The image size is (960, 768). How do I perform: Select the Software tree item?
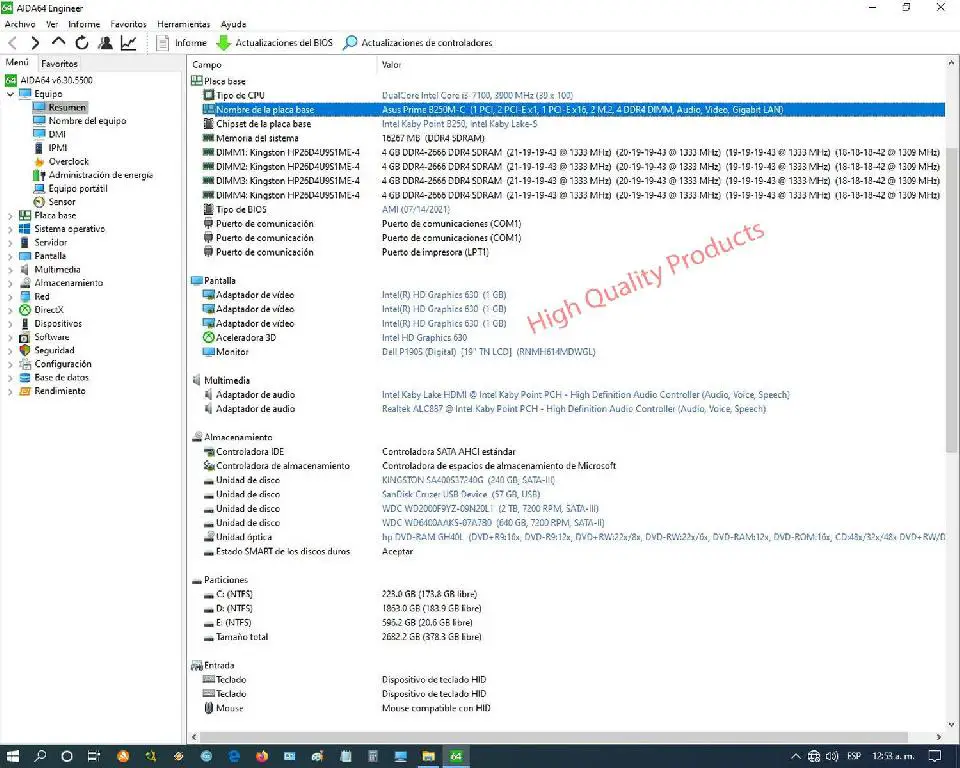tap(51, 337)
